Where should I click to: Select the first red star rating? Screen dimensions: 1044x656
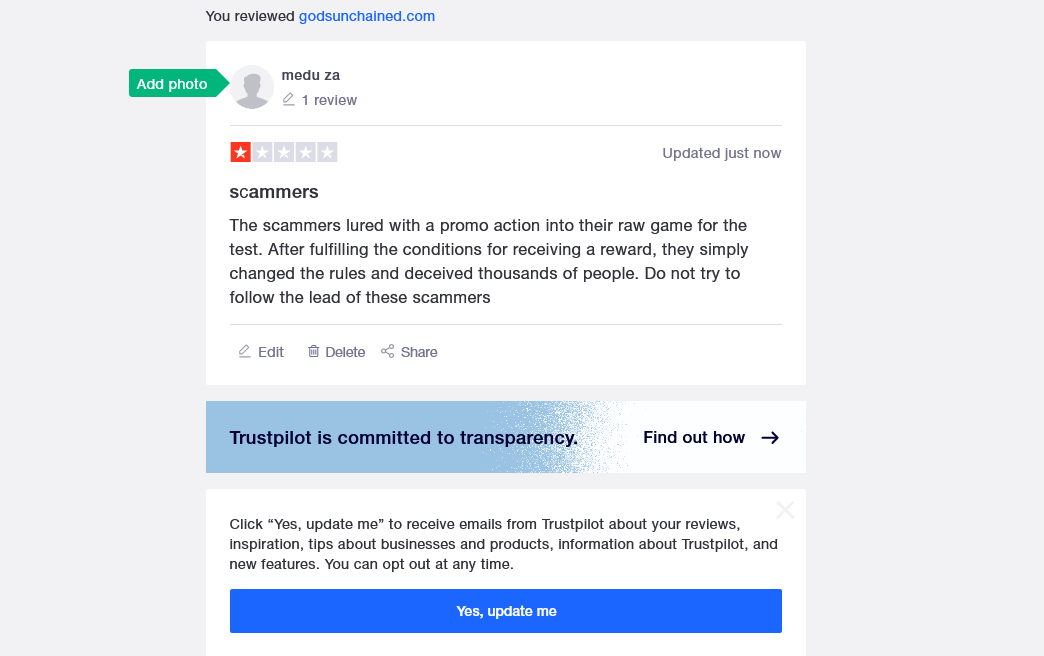tap(240, 153)
